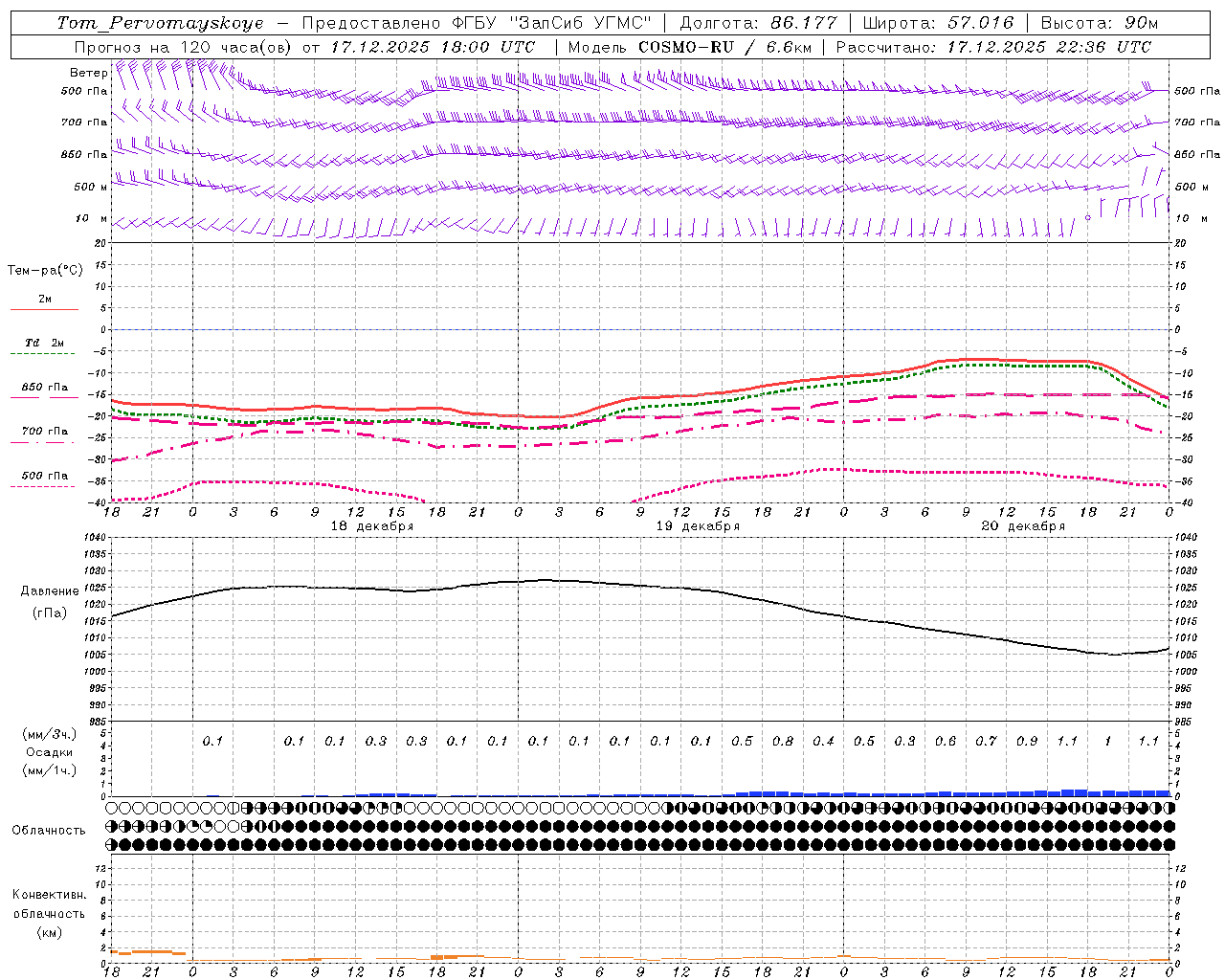Click the '700 гПа' temperature legend entry
Screen dimensions: 1225x980
click(45, 432)
